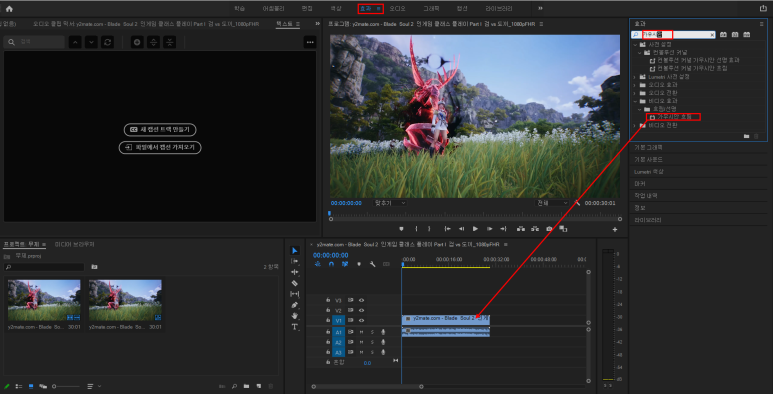Open Program monitor wrench settings
Viewport: 773px width, 394px height.
[577, 203]
